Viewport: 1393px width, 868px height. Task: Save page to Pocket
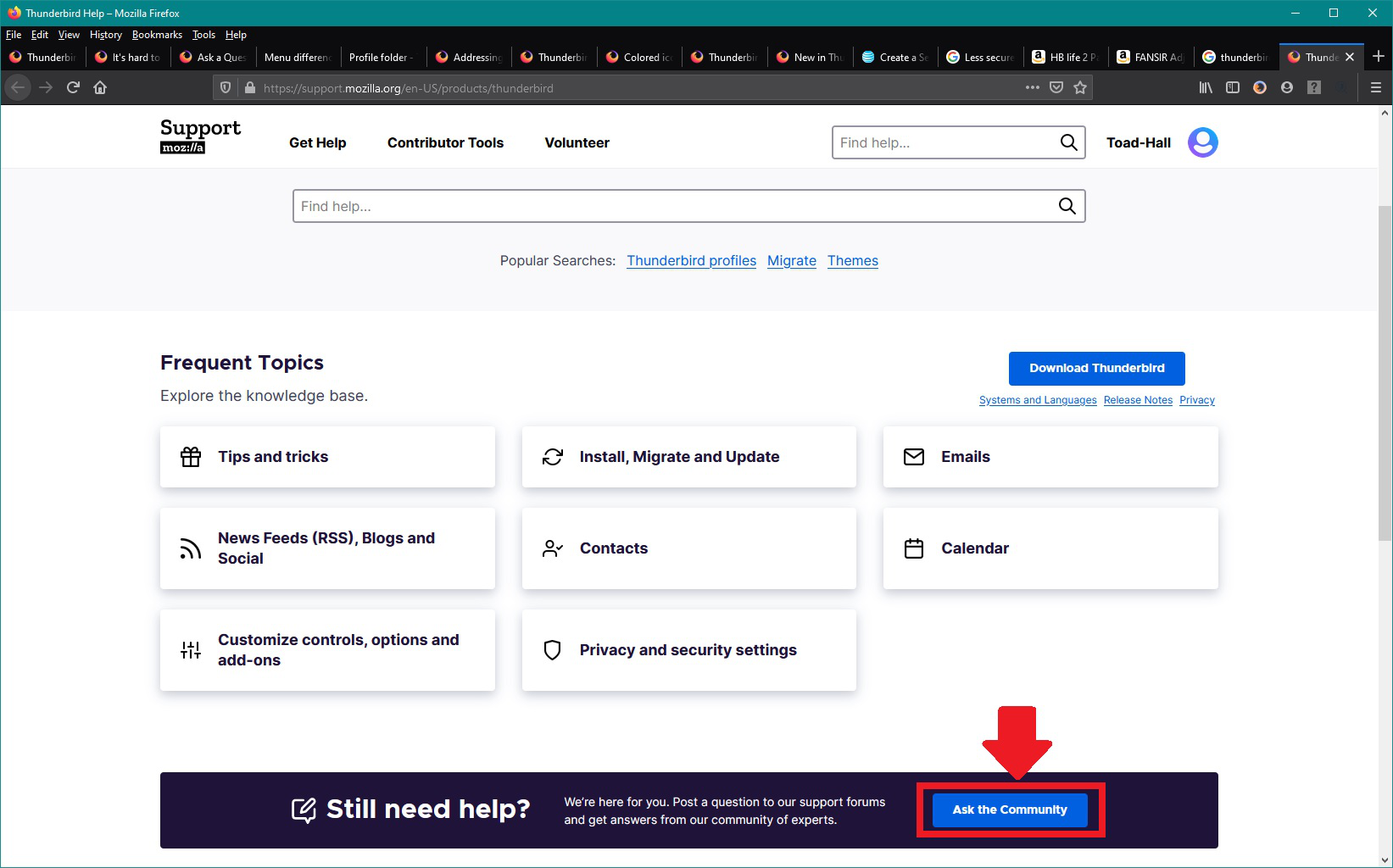(1056, 87)
